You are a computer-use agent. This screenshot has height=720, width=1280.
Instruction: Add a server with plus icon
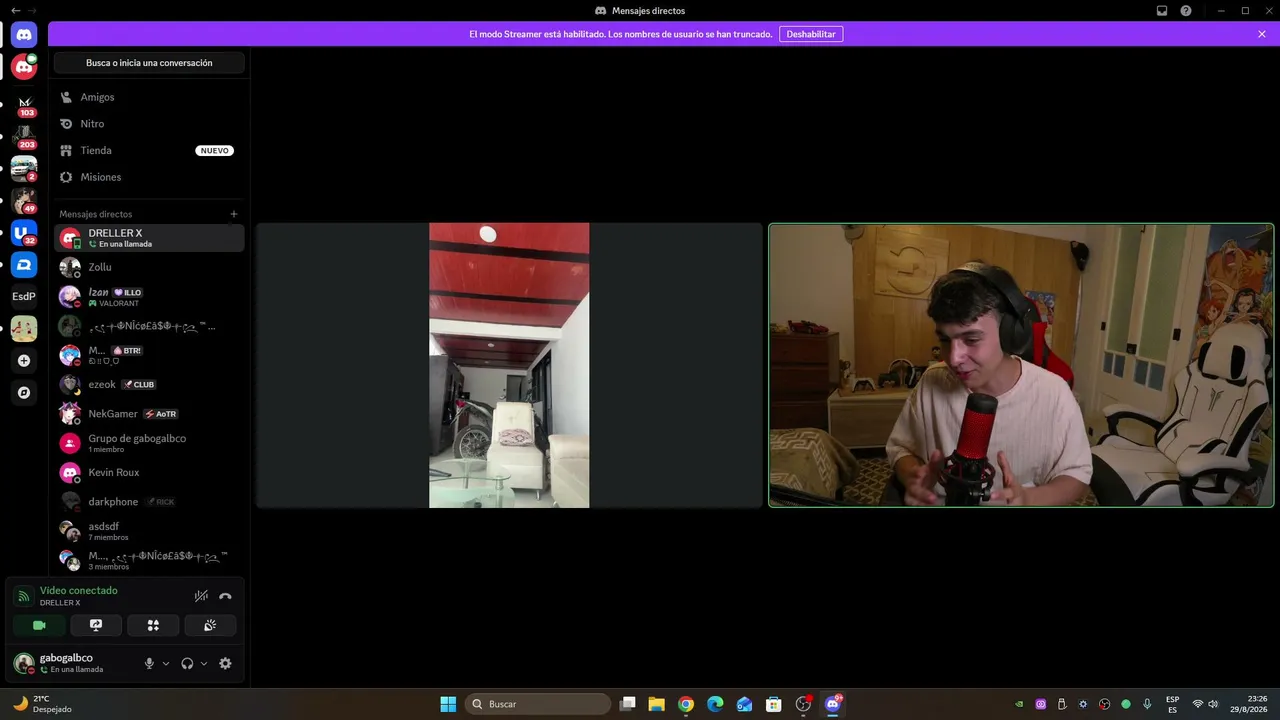pos(24,361)
